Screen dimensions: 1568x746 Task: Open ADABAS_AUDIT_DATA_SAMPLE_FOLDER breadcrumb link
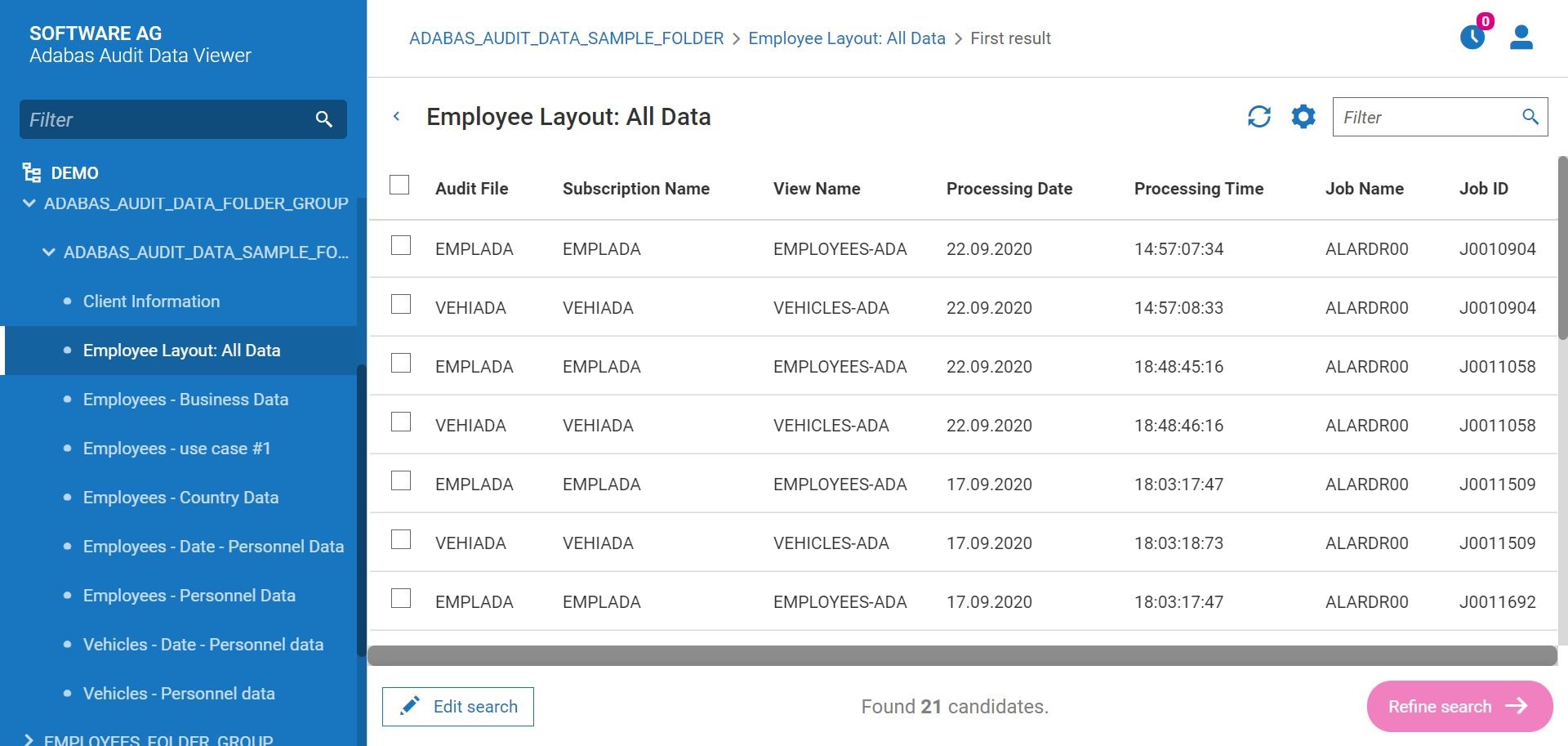click(x=566, y=38)
